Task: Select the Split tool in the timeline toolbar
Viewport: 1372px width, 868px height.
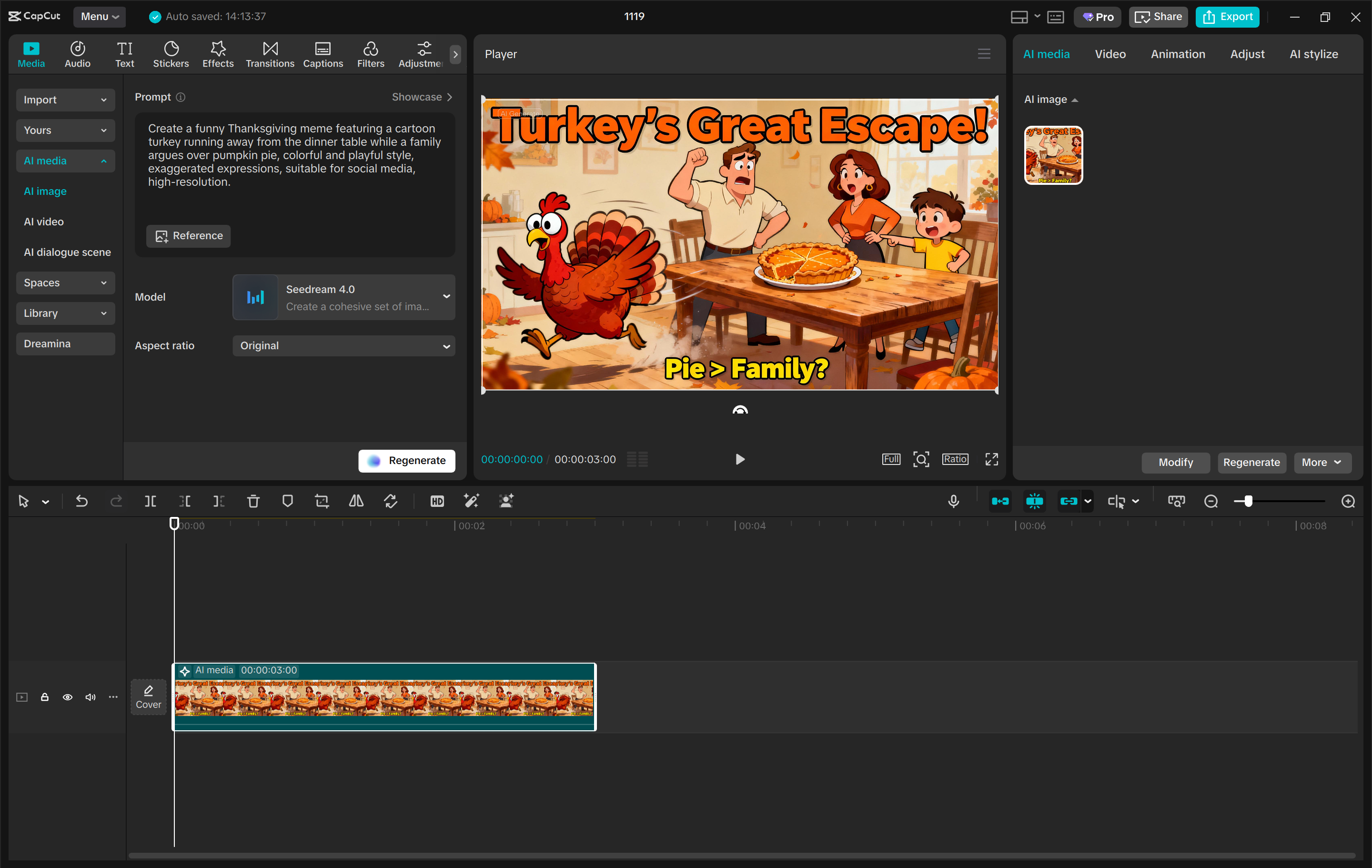Action: pos(151,501)
